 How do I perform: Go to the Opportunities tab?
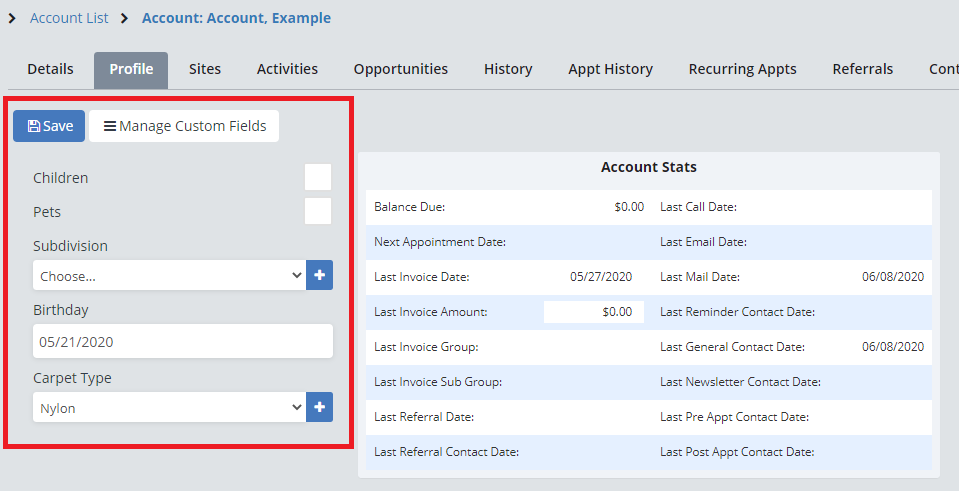click(x=400, y=69)
